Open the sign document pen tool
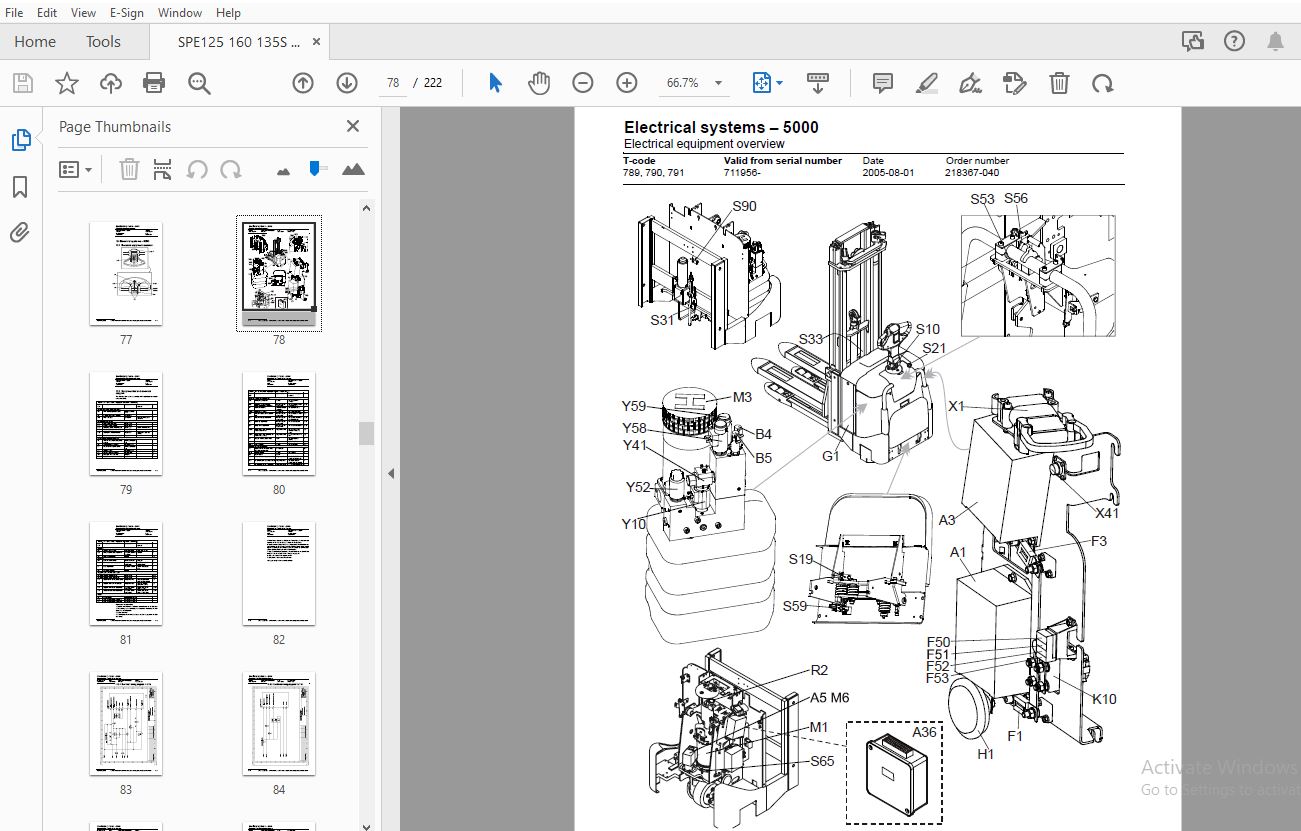 coord(971,83)
